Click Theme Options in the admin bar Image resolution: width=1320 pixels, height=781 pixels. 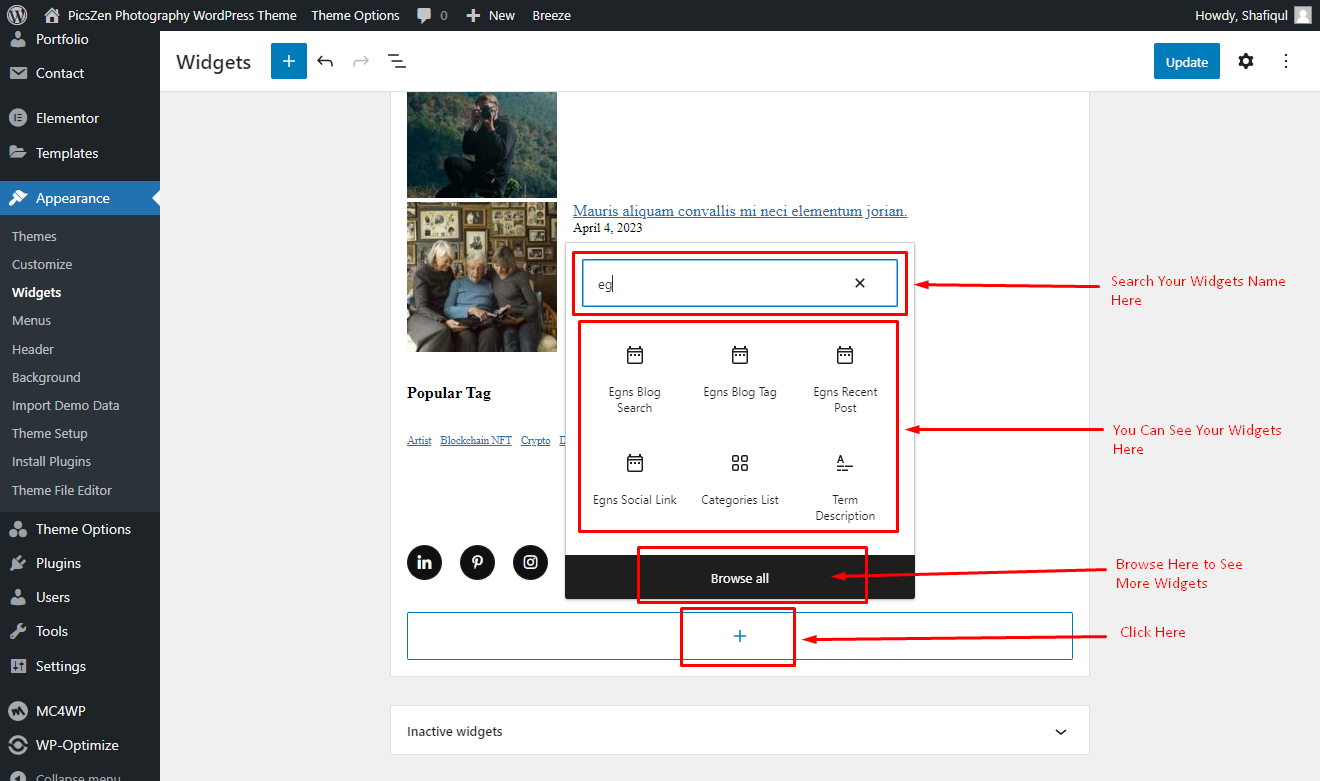[x=355, y=15]
